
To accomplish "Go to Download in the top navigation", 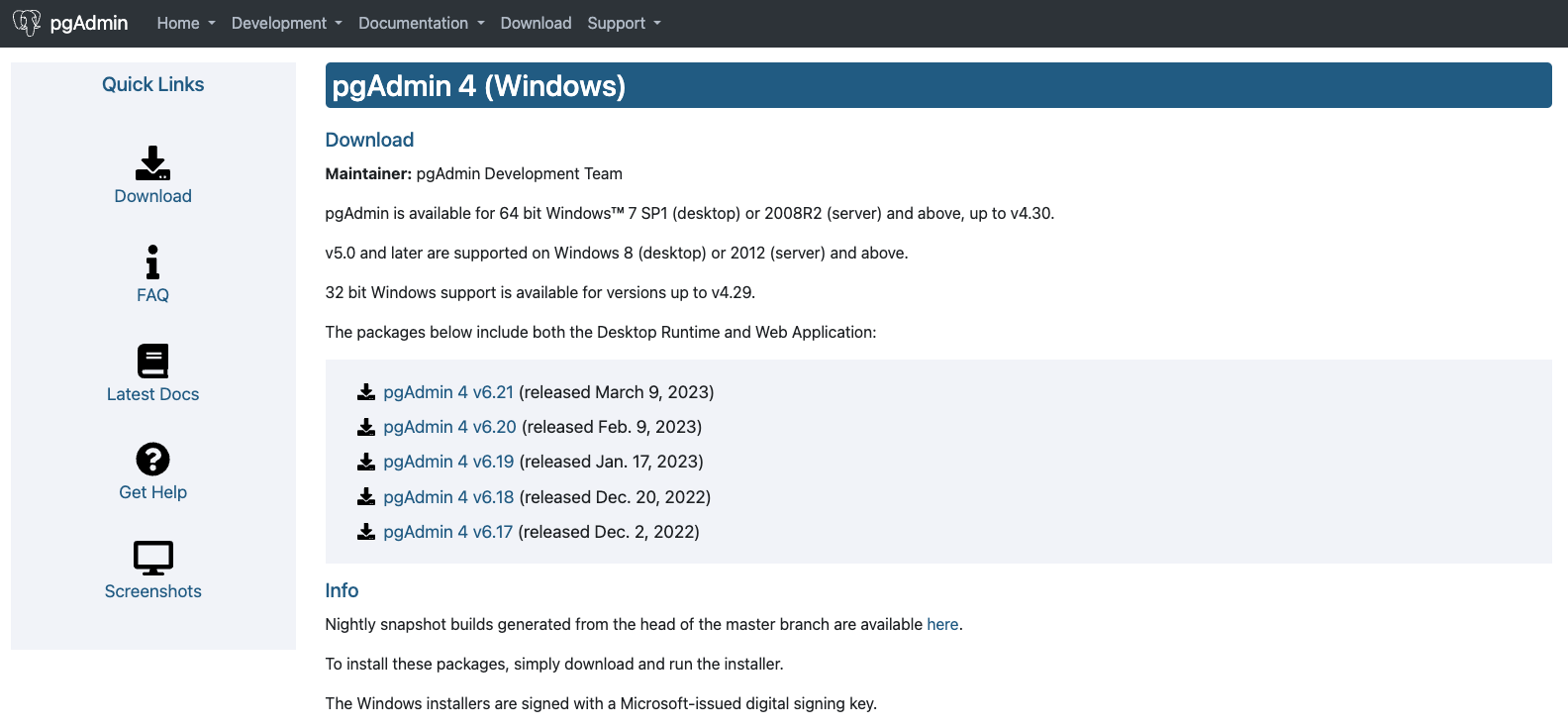I will 536,23.
